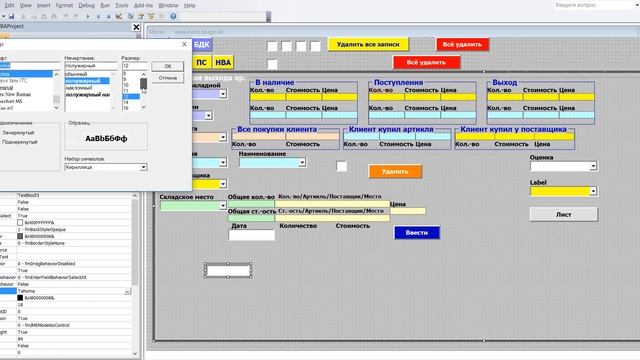Click the blue Help question-mark icon
The height and width of the screenshot is (360, 640).
(x=173, y=16)
